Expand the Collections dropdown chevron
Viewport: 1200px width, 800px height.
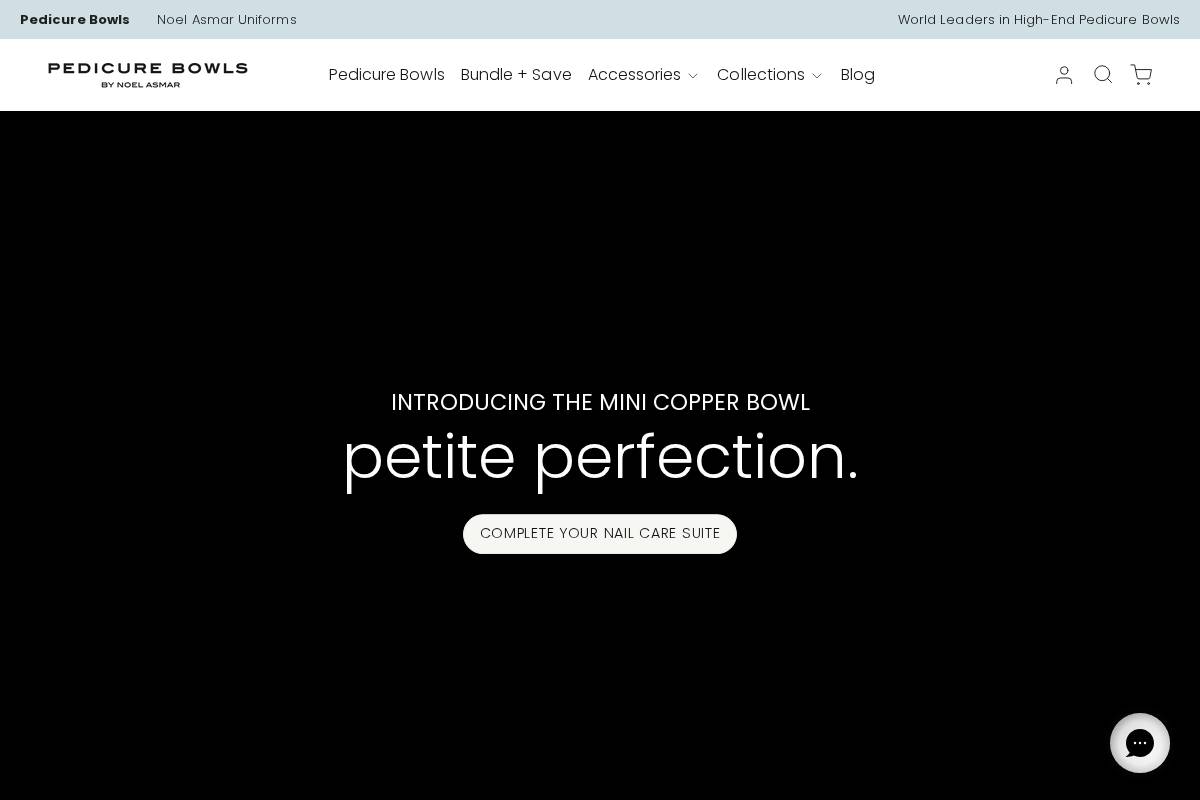pyautogui.click(x=817, y=76)
